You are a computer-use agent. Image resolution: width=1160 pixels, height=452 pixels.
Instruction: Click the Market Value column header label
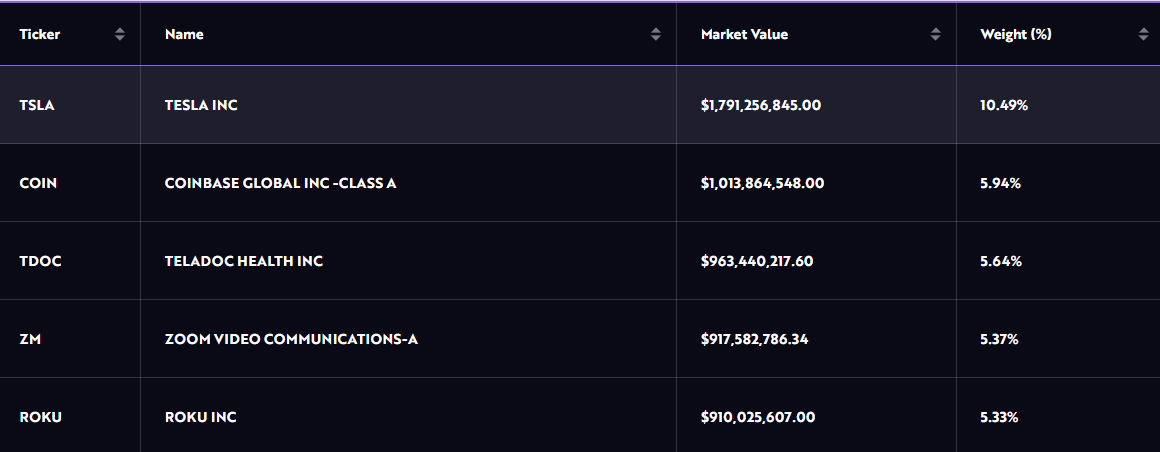click(x=744, y=34)
